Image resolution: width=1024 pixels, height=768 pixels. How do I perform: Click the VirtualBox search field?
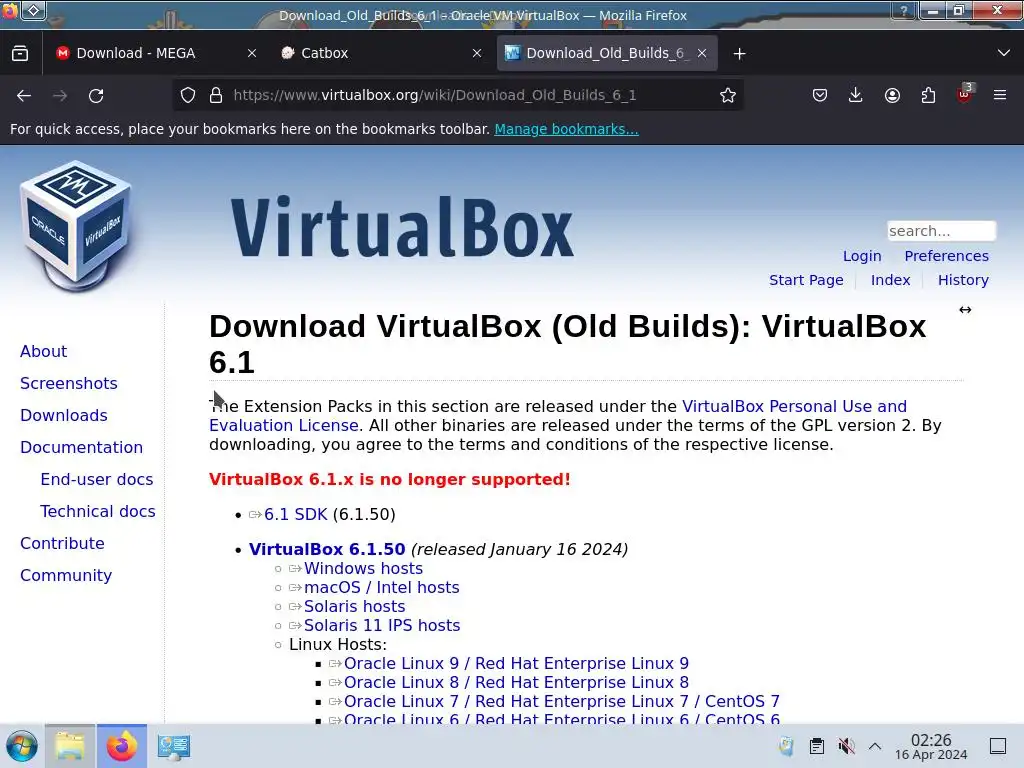point(941,231)
